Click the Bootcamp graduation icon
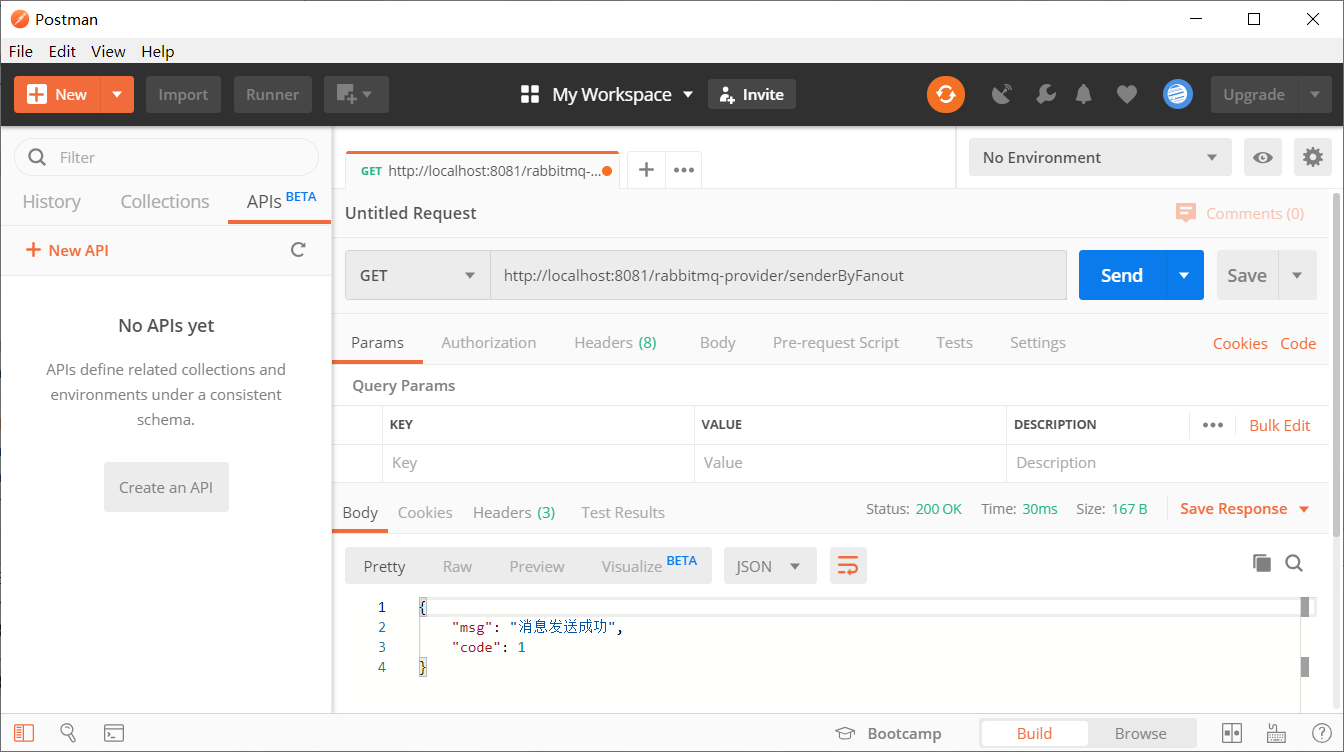The width and height of the screenshot is (1344, 752). [846, 733]
